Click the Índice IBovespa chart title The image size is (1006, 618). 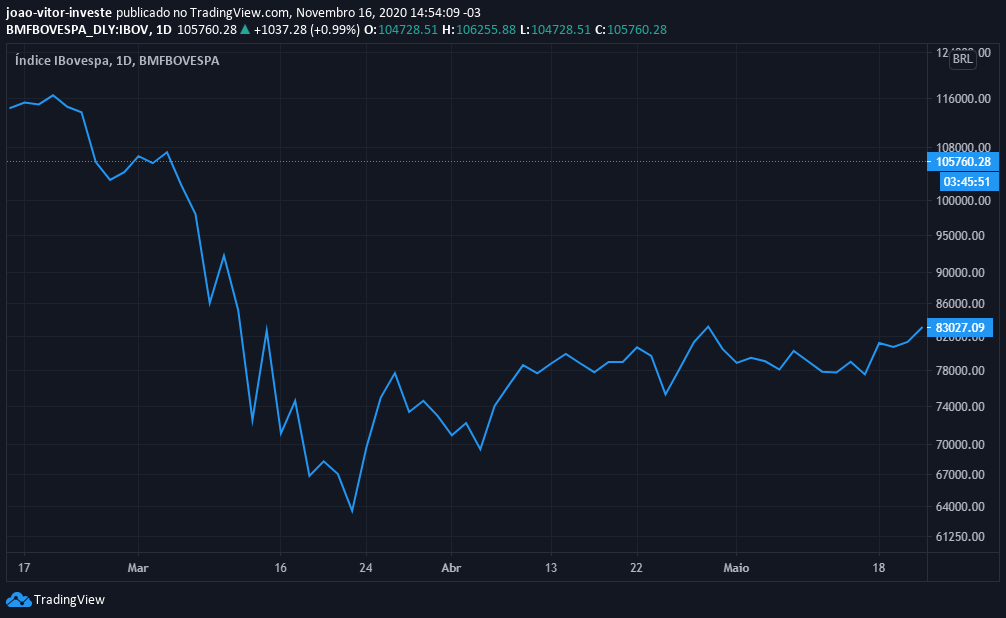pyautogui.click(x=117, y=60)
